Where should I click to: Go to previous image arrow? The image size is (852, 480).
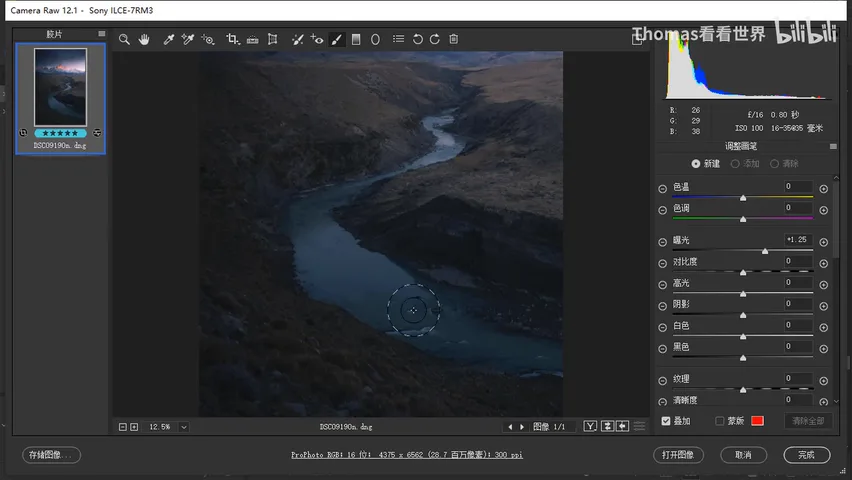pos(510,427)
